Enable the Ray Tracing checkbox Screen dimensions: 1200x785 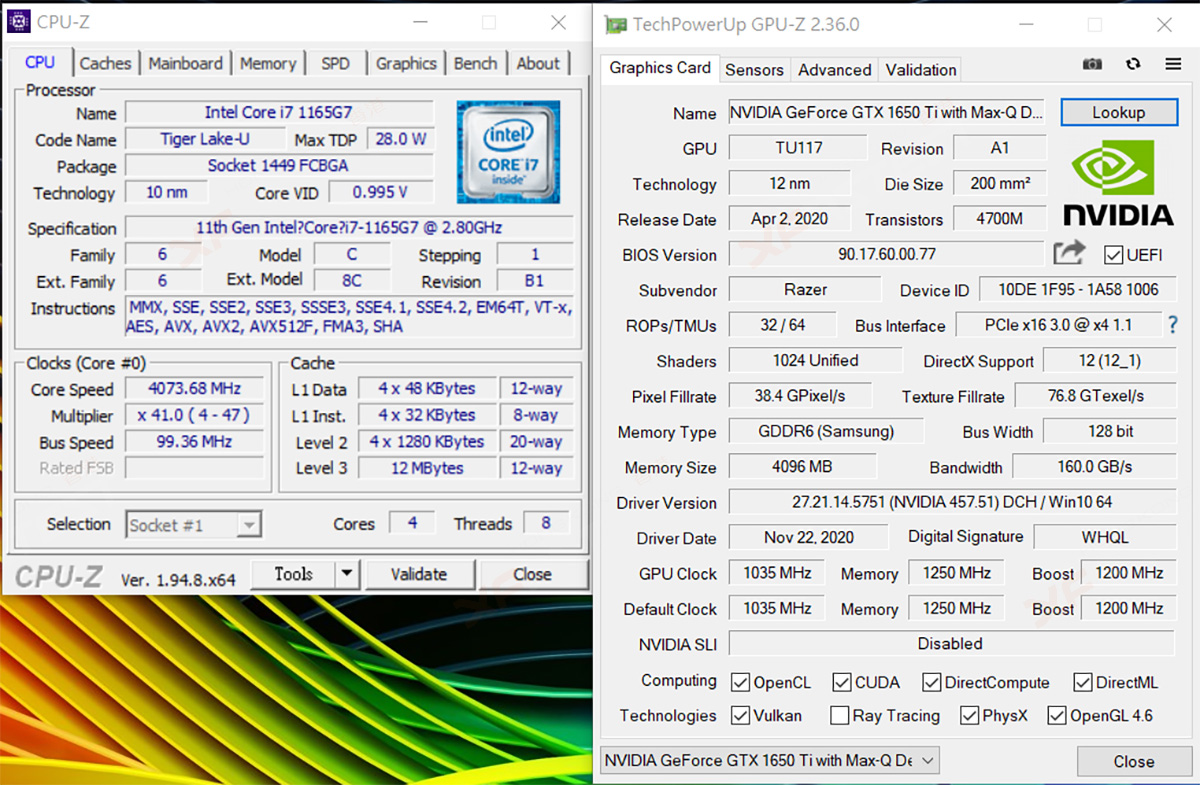pos(838,716)
